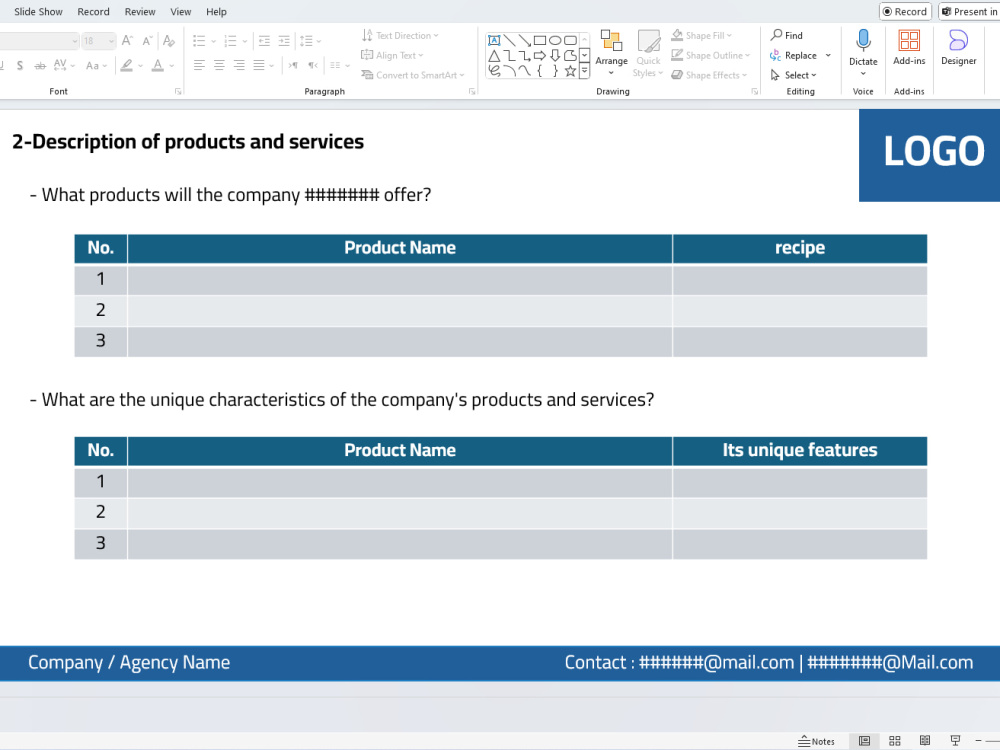This screenshot has width=1000, height=750.
Task: Open the Slide Show tab
Action: click(x=38, y=11)
